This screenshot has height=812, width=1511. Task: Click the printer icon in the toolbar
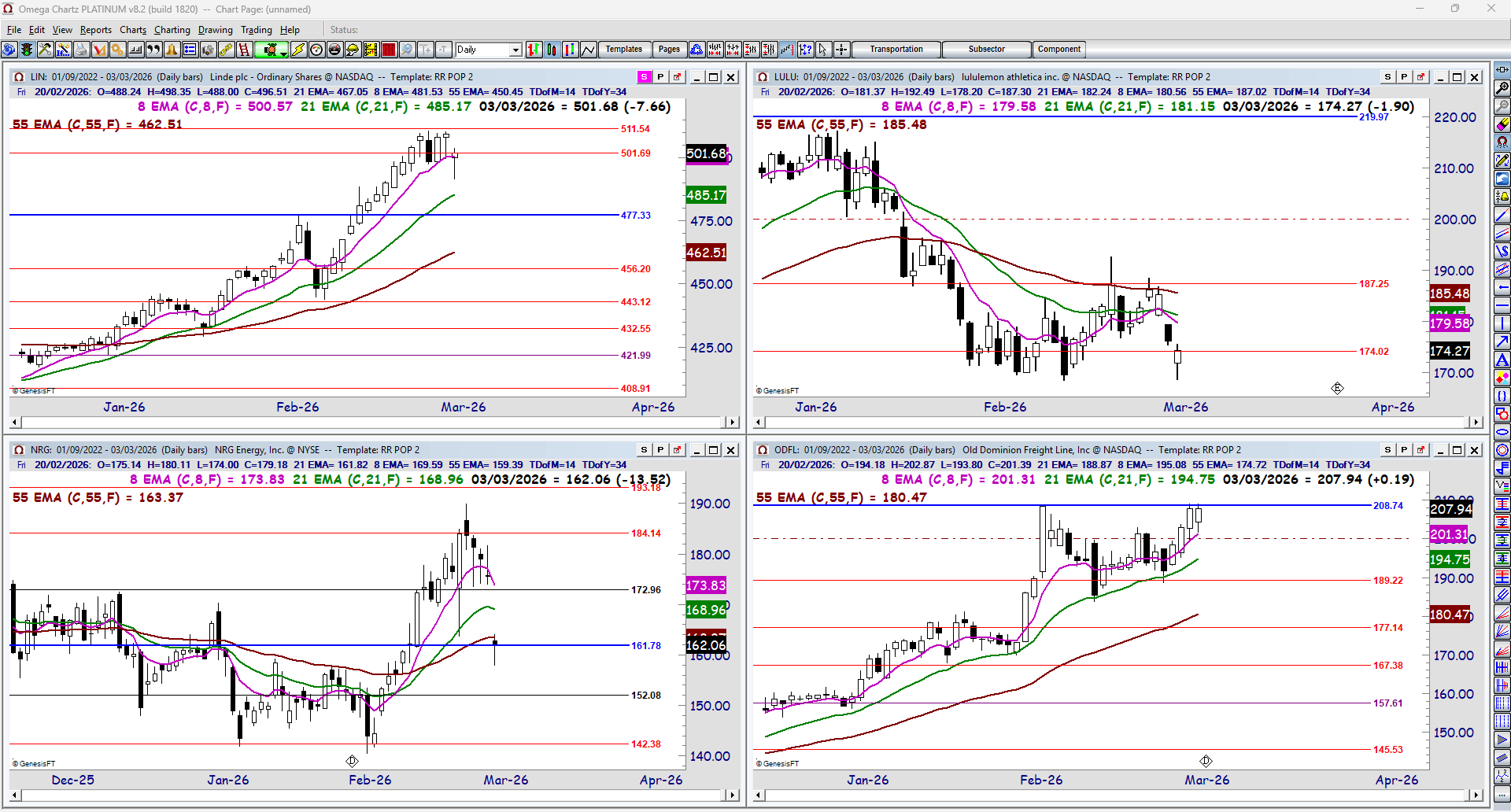[x=81, y=50]
